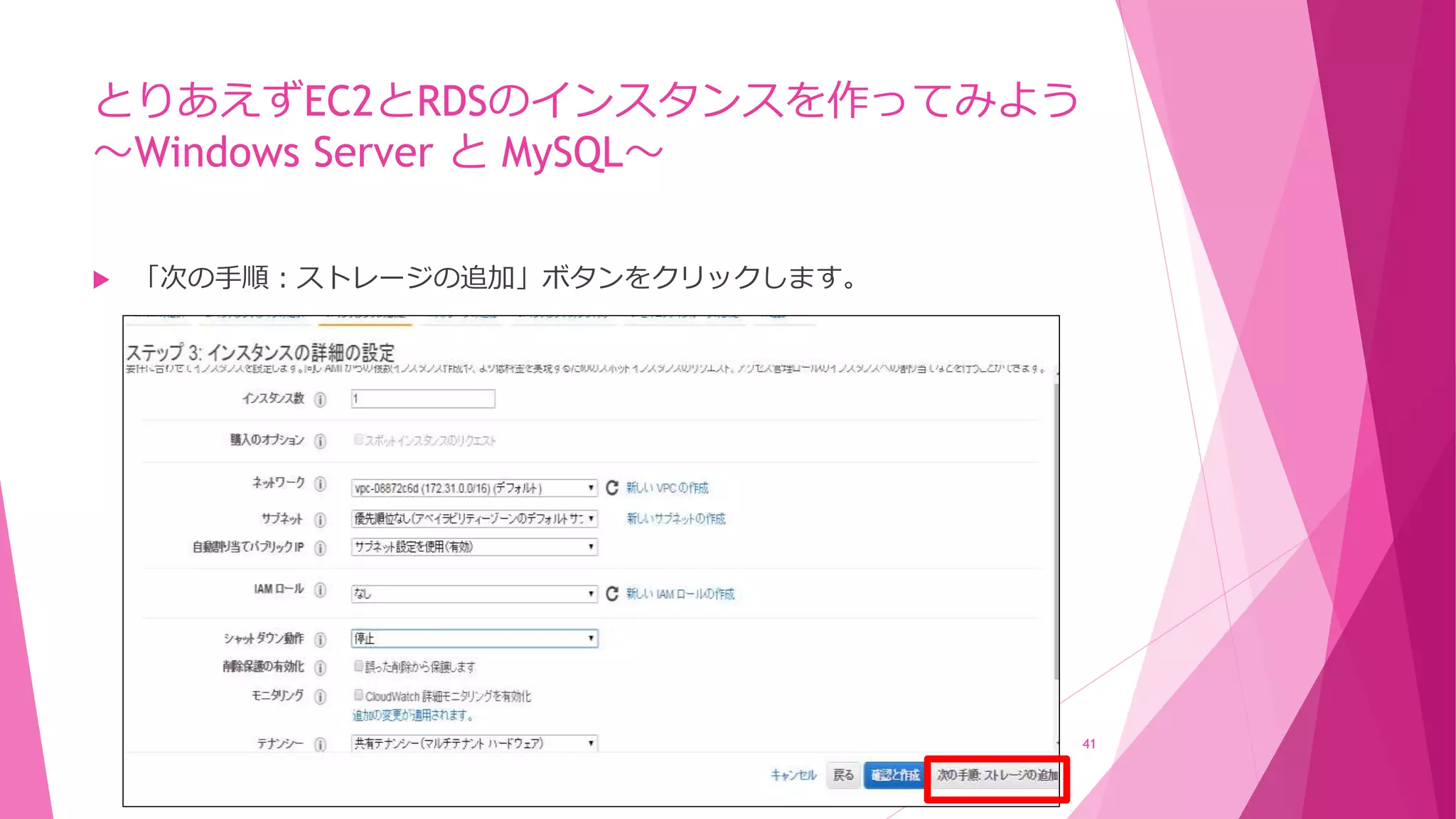Click info icon next to モニタリング

tap(321, 696)
